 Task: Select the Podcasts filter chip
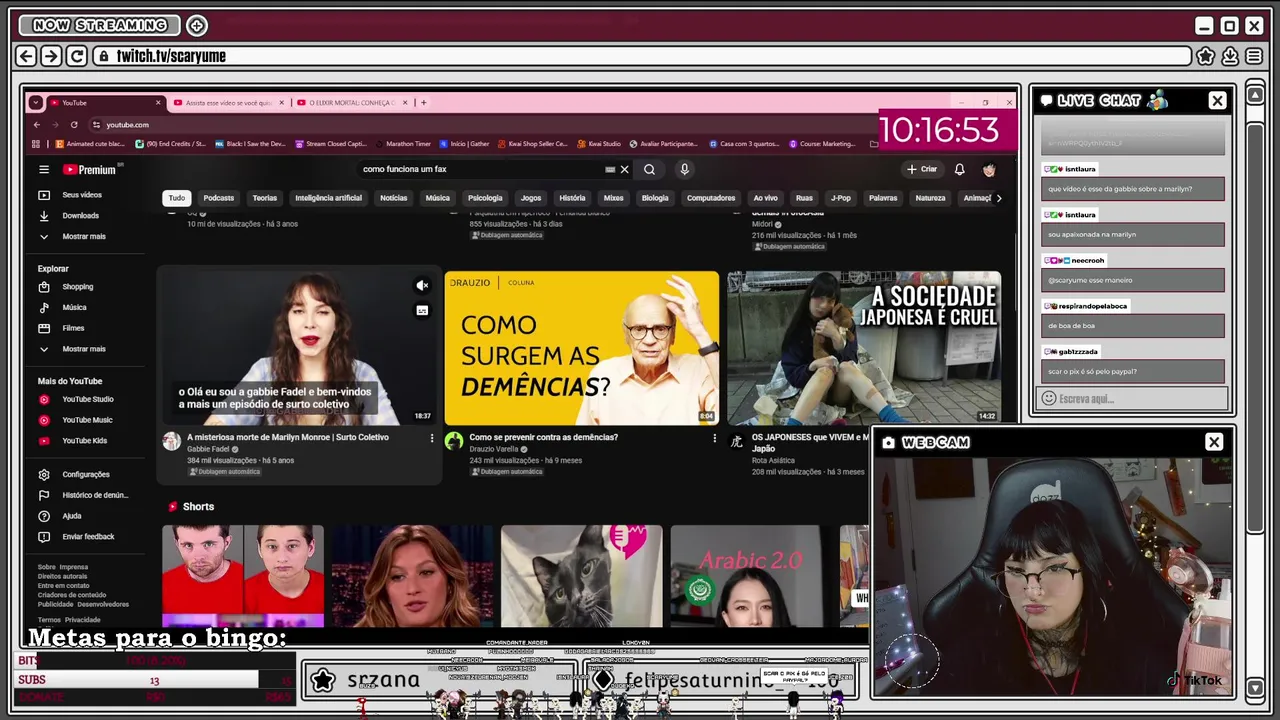pos(218,198)
